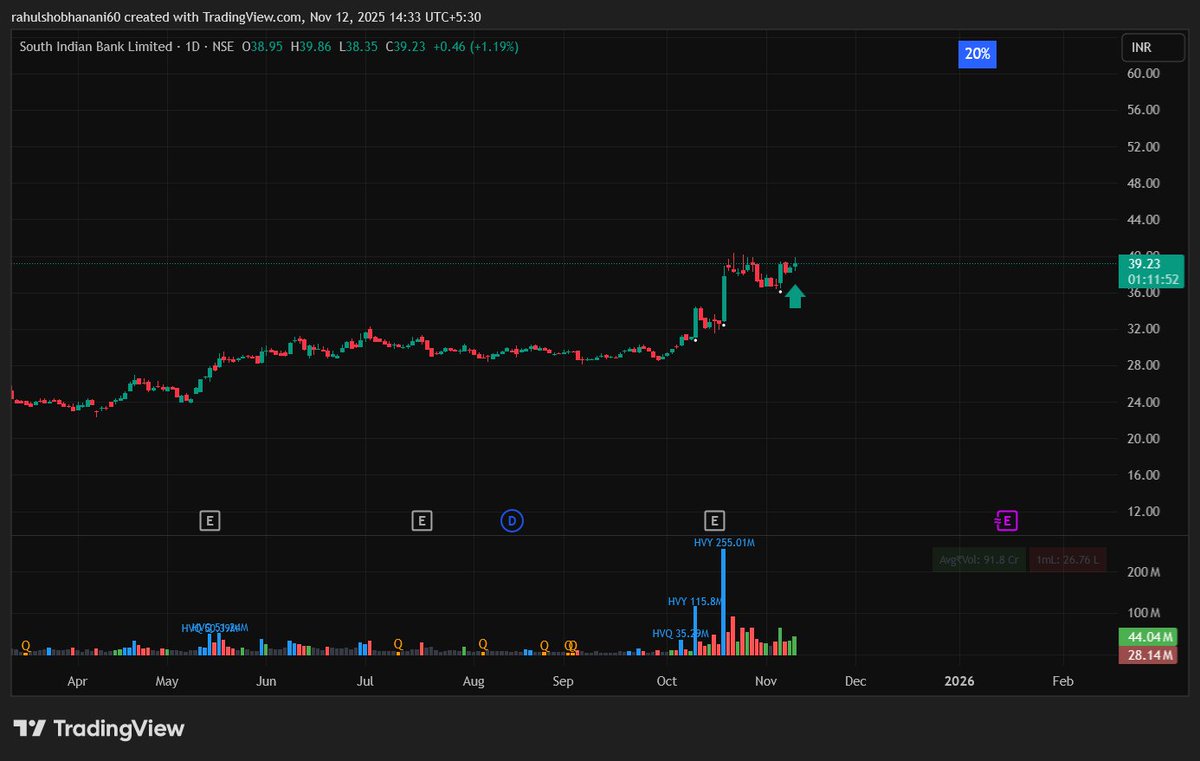Click the +0.46 (+1.19%) change value

coord(476,47)
